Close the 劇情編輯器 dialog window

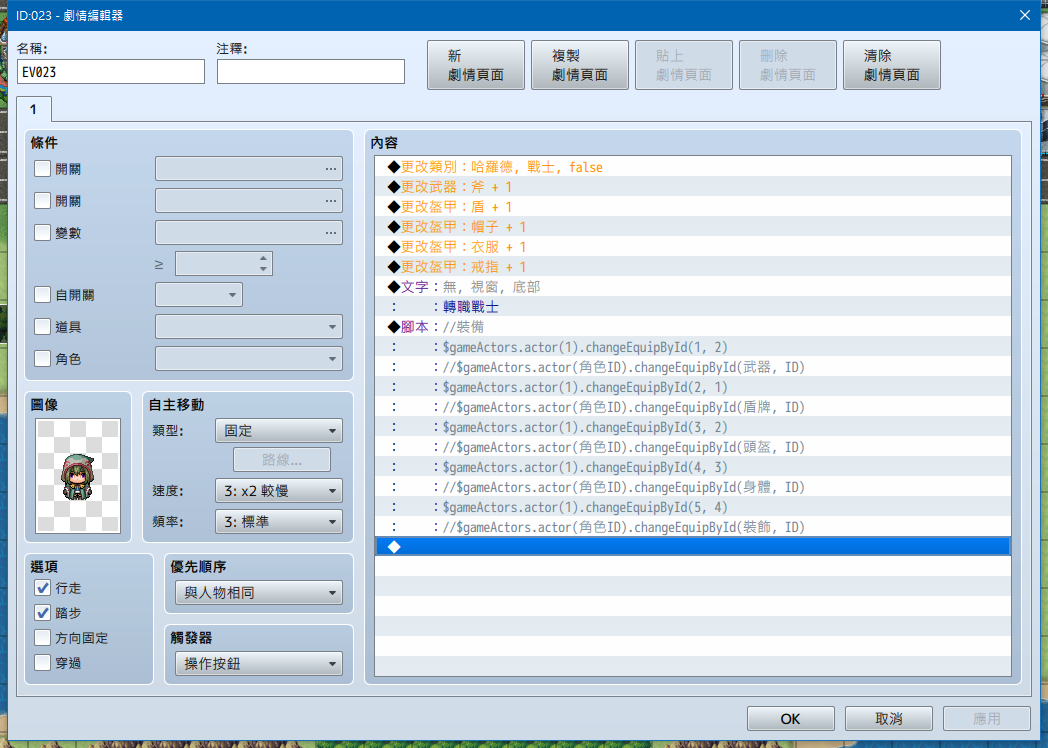(x=1025, y=15)
